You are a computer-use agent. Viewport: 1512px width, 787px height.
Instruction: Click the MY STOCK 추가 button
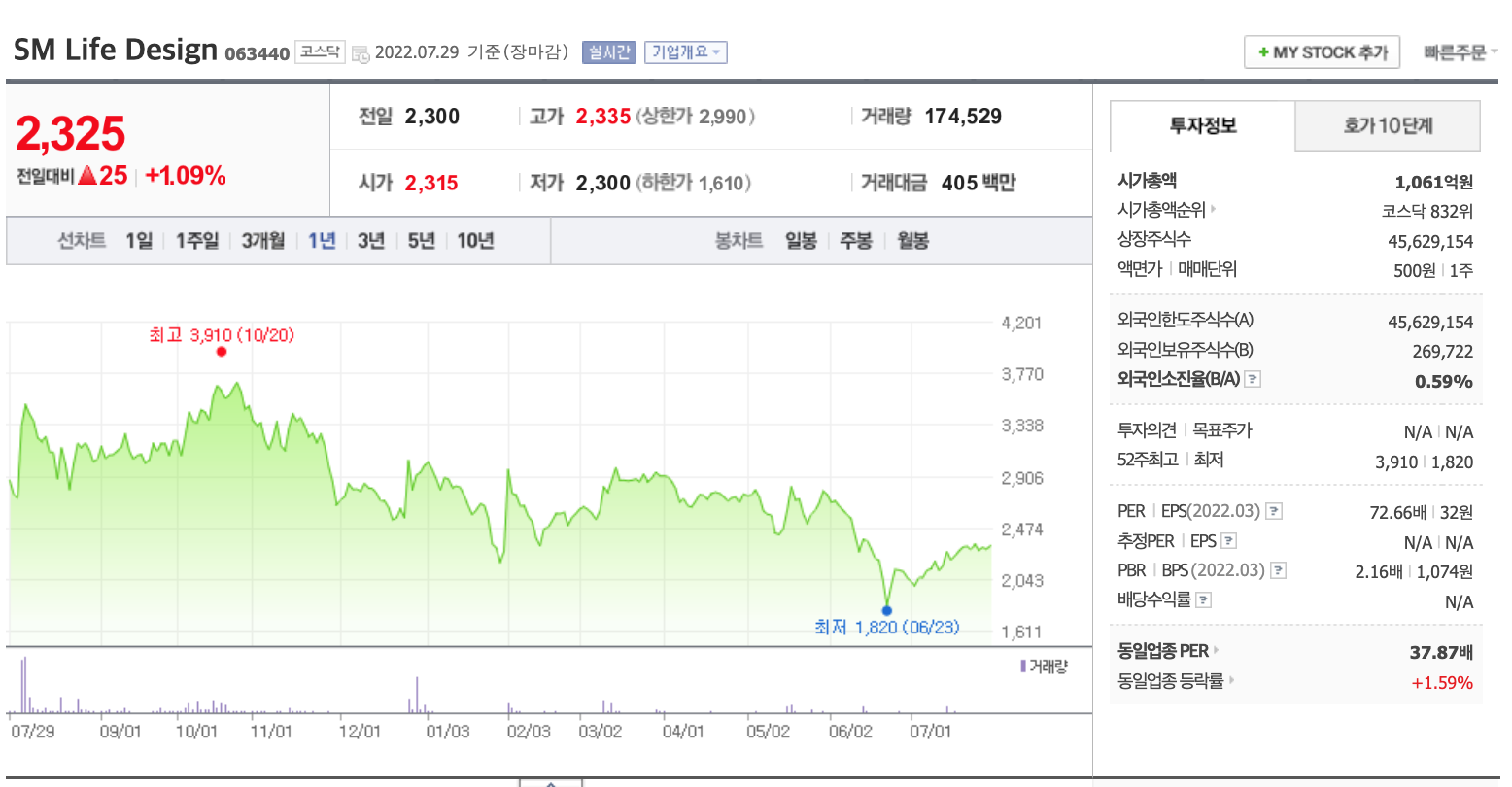1322,52
